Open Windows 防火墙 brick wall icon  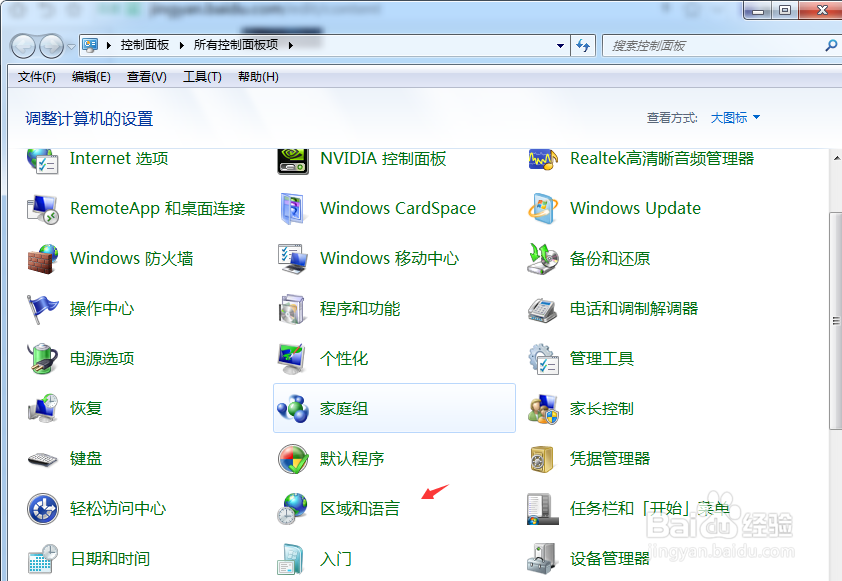(43, 259)
